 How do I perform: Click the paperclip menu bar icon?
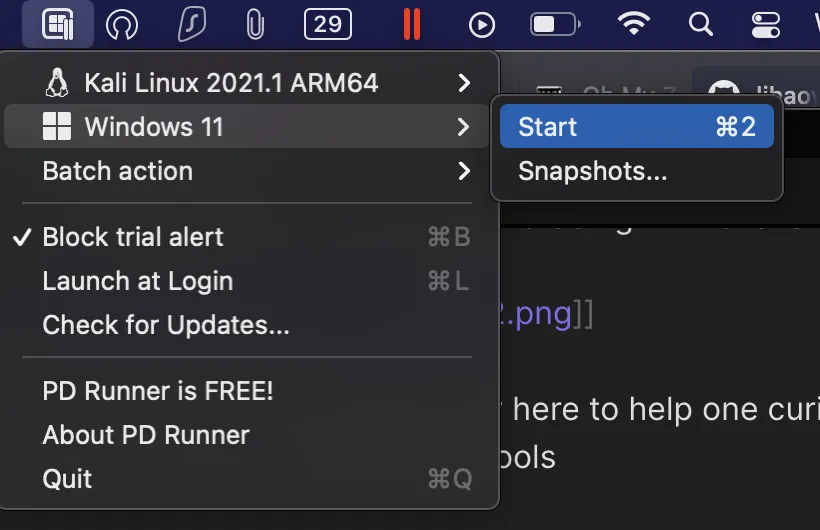255,25
